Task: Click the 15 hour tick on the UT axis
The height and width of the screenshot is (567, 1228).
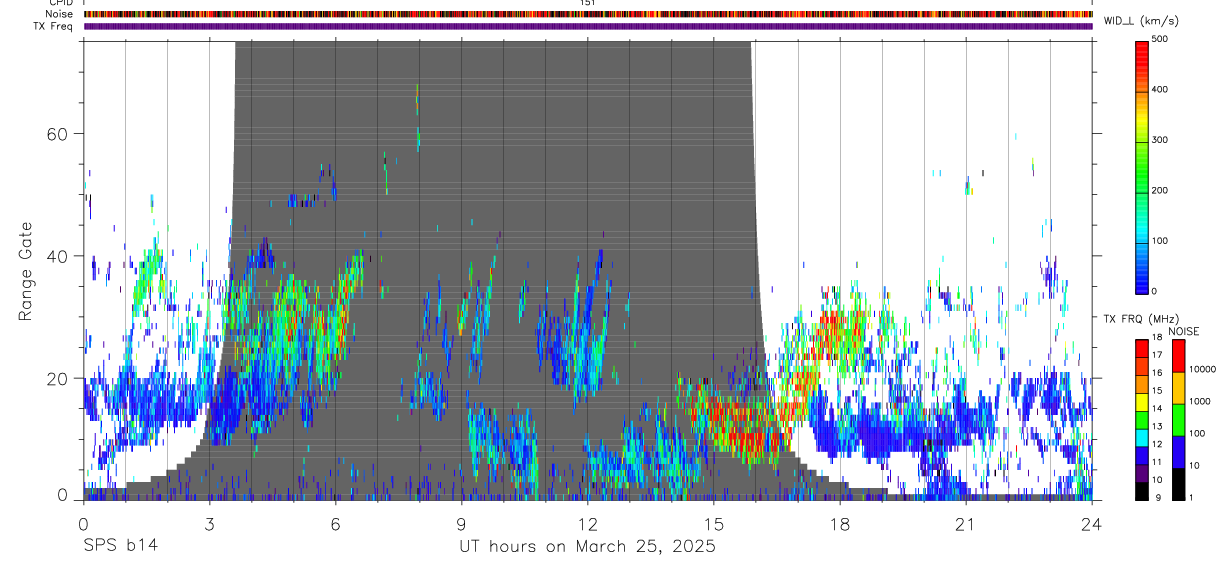Action: pyautogui.click(x=714, y=524)
